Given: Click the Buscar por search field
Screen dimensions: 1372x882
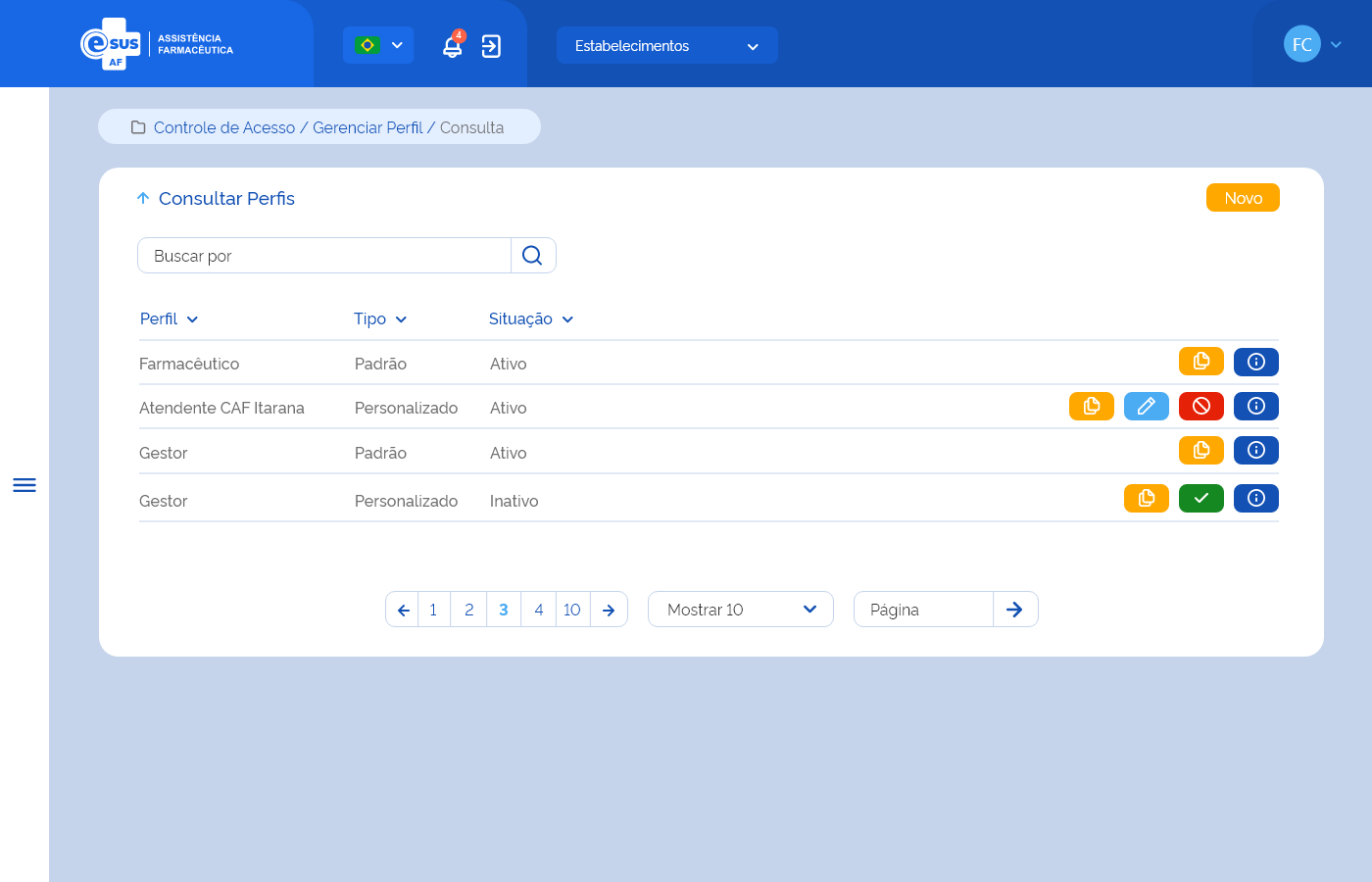Looking at the screenshot, I should tap(323, 256).
